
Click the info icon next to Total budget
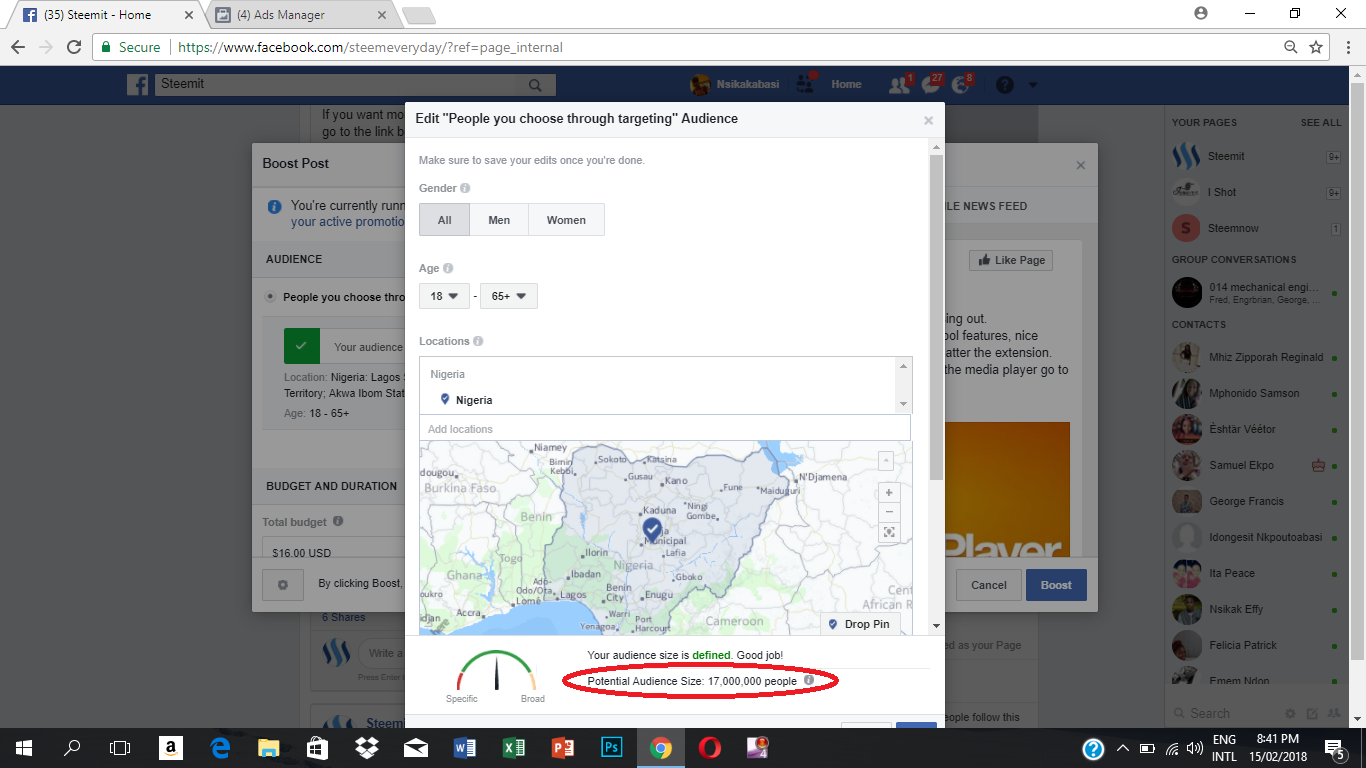click(338, 522)
